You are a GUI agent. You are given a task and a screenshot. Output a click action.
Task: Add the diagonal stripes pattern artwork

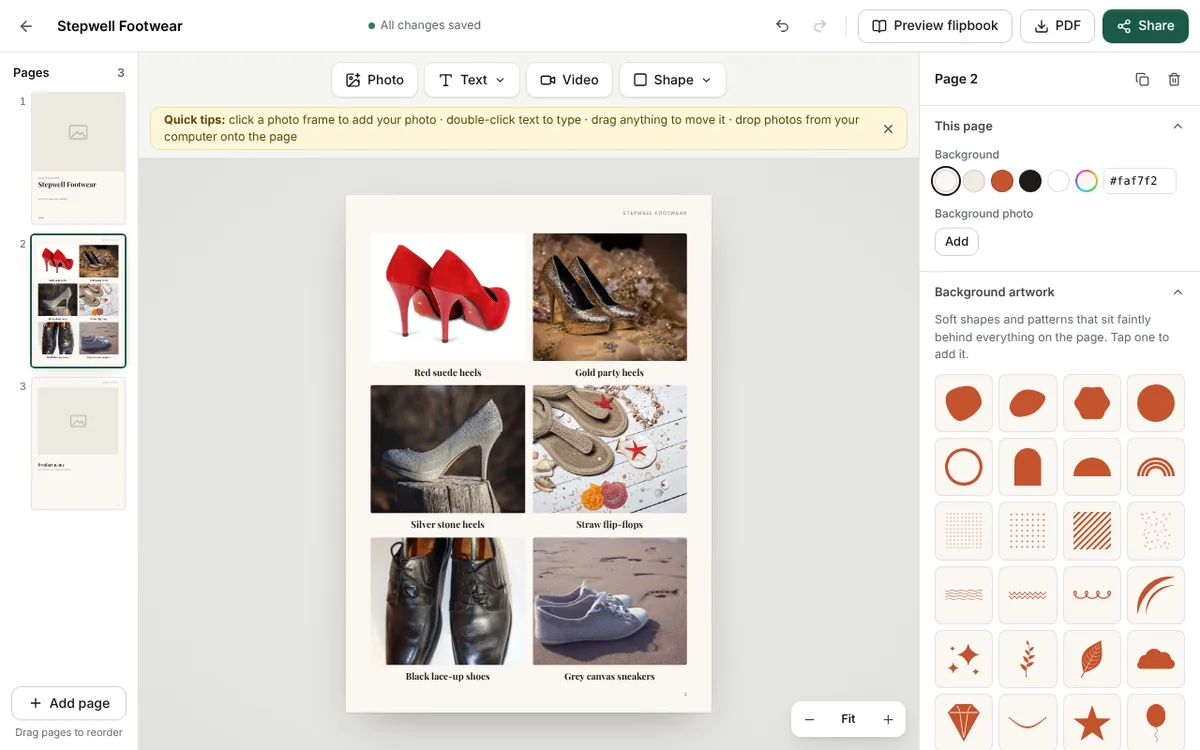pos(1092,531)
